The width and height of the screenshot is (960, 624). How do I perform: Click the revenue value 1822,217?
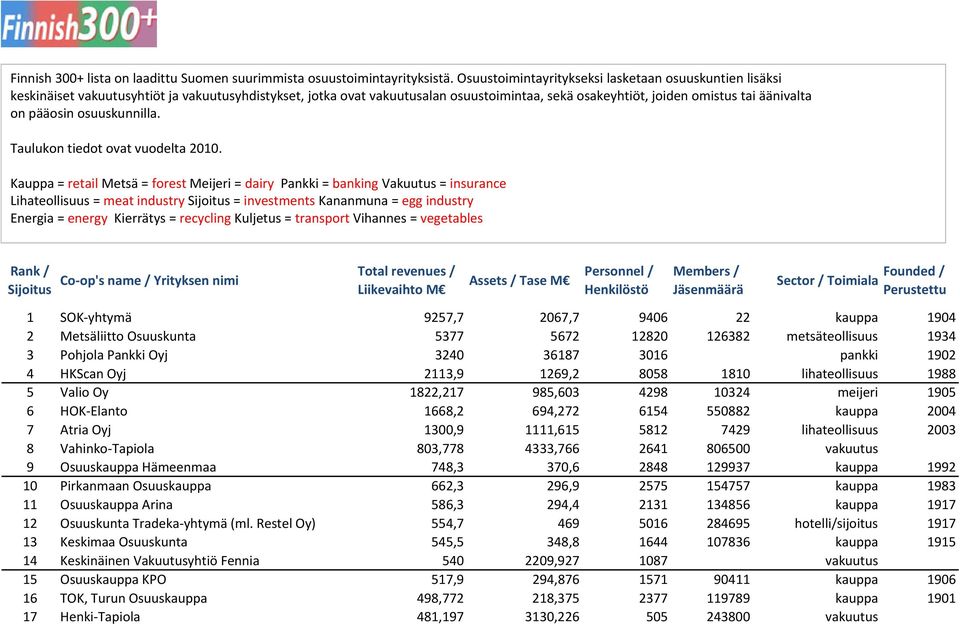click(x=437, y=393)
